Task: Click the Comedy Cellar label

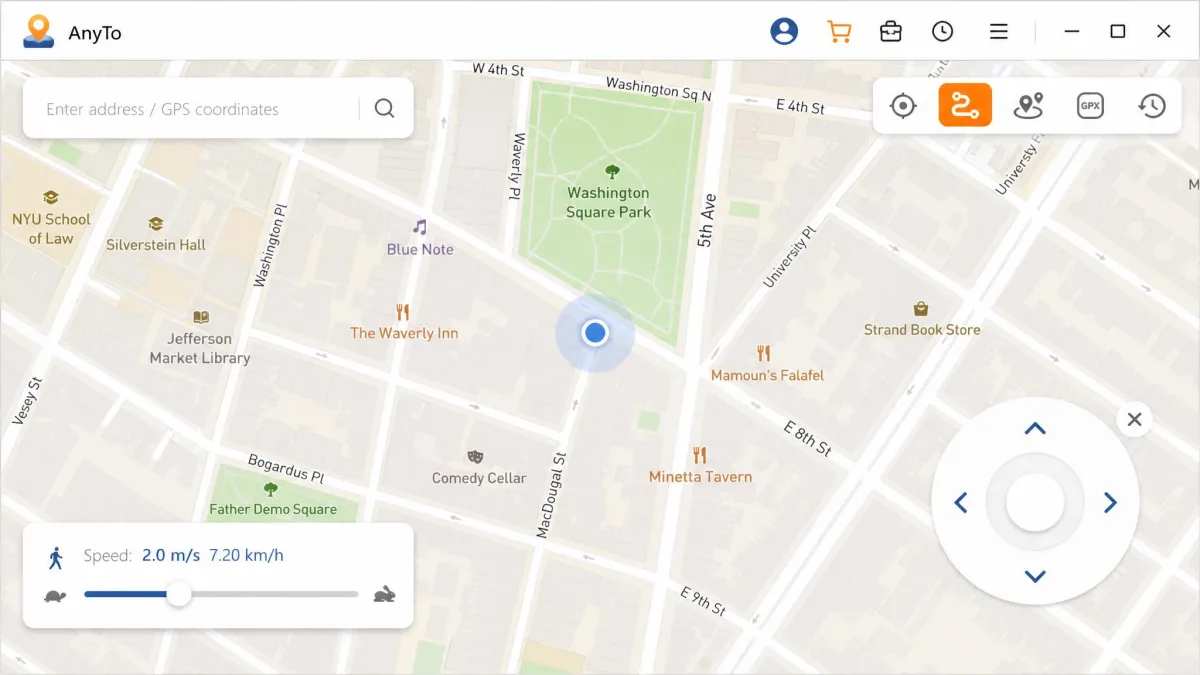Action: (x=479, y=478)
